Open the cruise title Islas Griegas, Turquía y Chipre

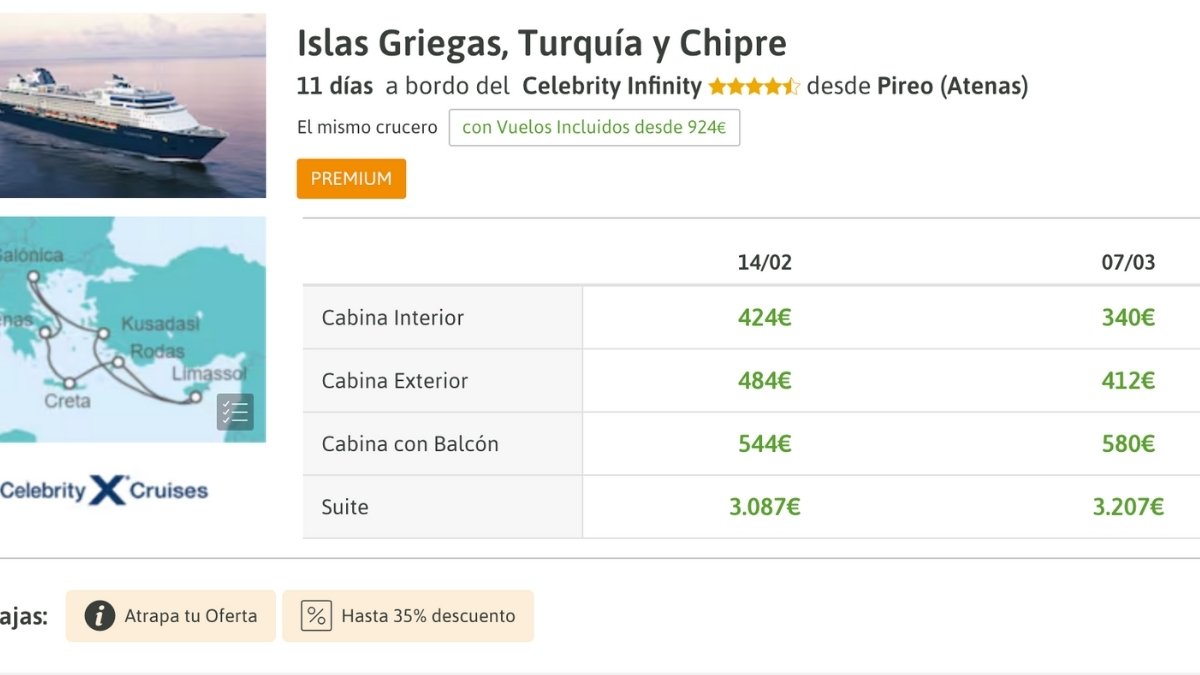[x=542, y=44]
